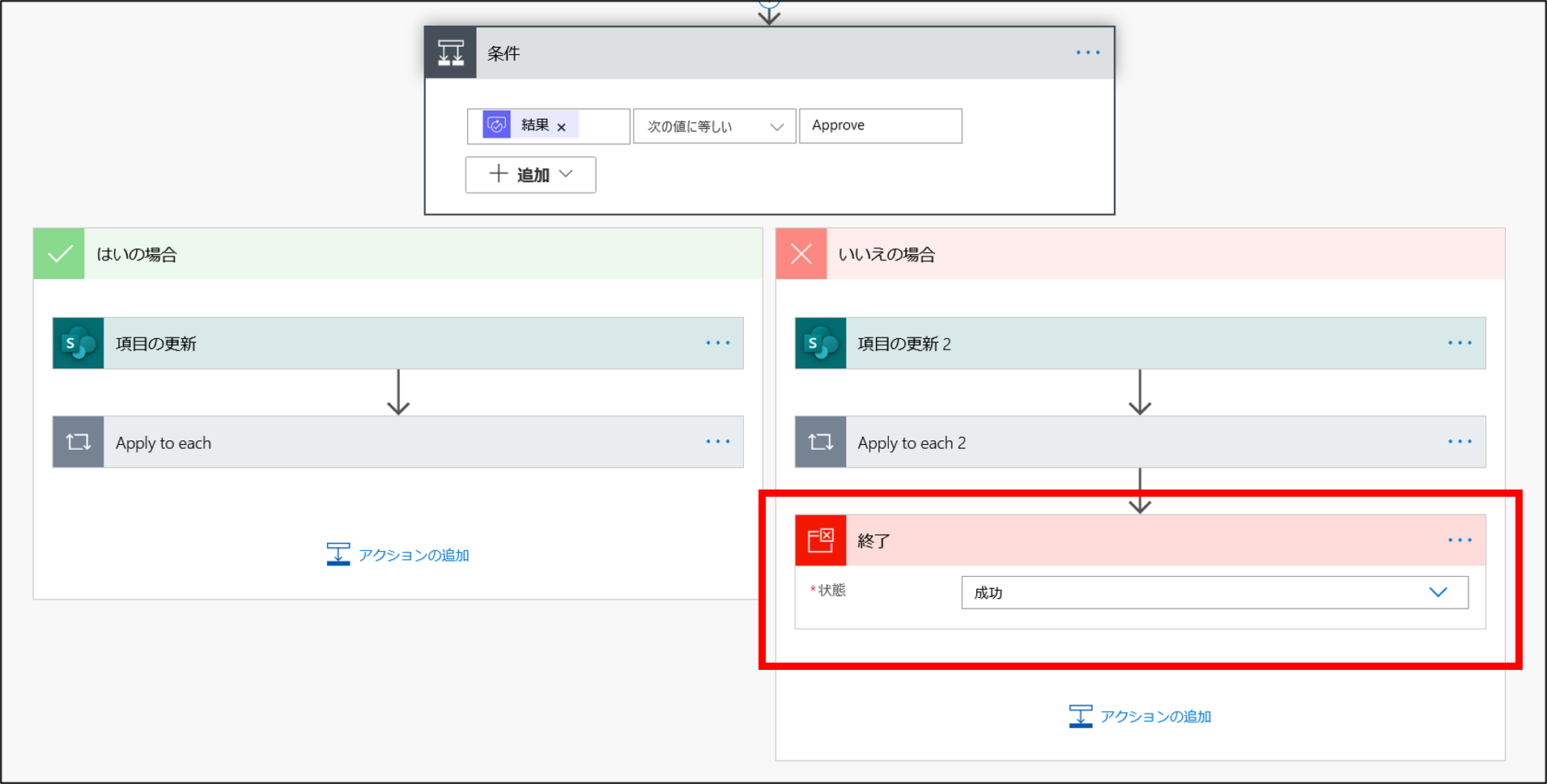
Task: Open the ellipsis menu on the 終了 action
Action: 1460,540
